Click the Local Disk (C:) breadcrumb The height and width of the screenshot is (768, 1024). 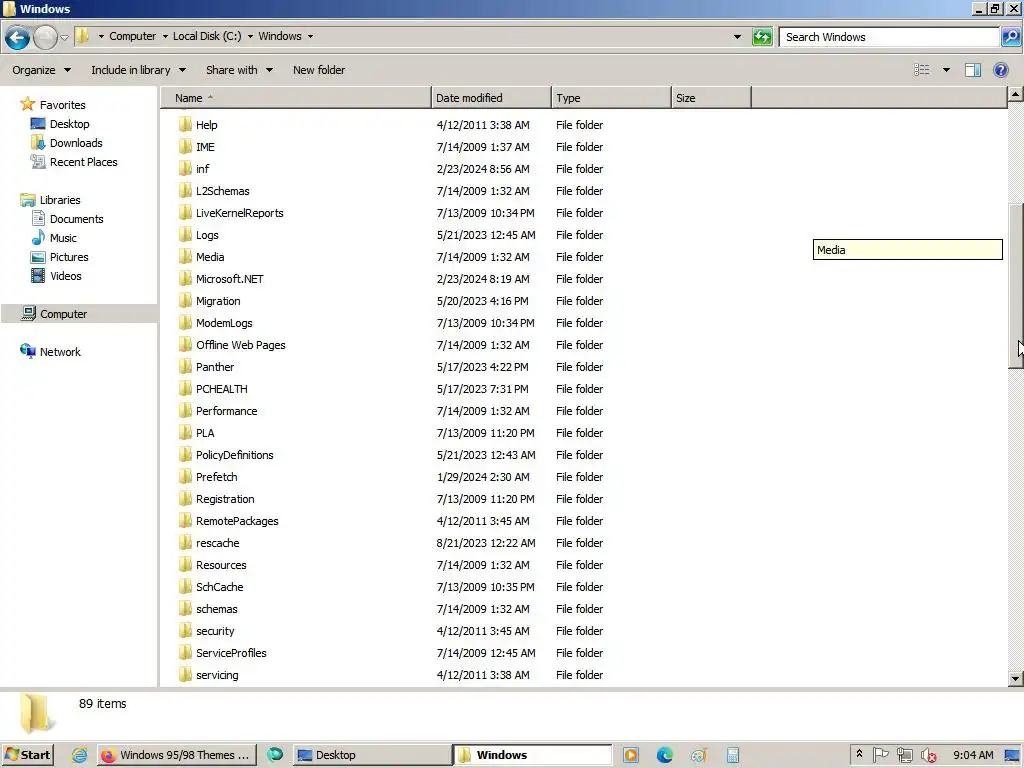click(207, 37)
